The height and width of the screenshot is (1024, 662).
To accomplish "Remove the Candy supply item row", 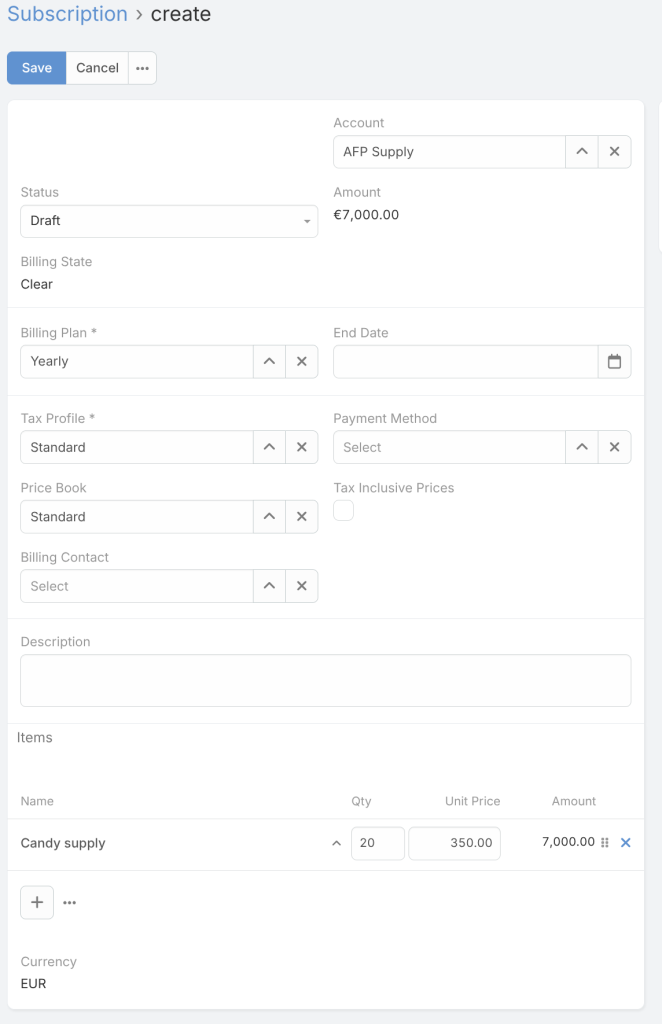I will (626, 843).
